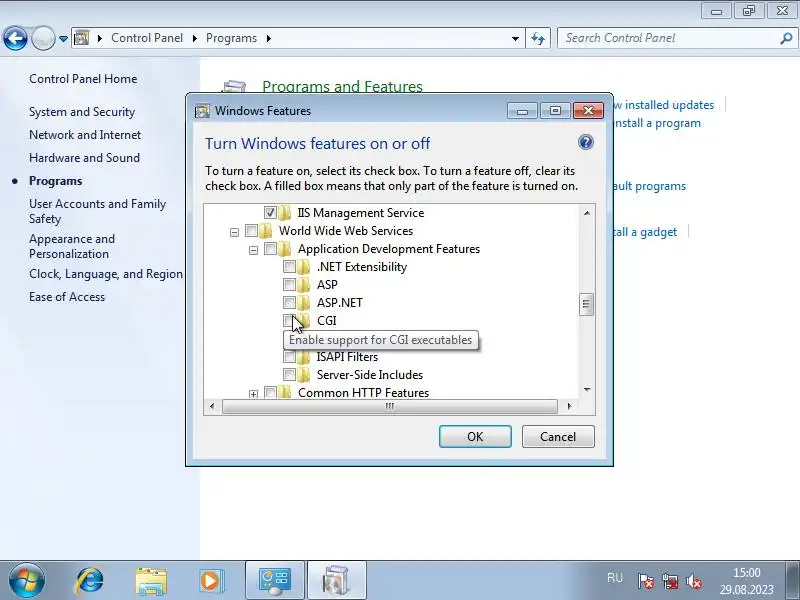Click the Help question mark icon
The height and width of the screenshot is (600, 800).
(x=586, y=142)
